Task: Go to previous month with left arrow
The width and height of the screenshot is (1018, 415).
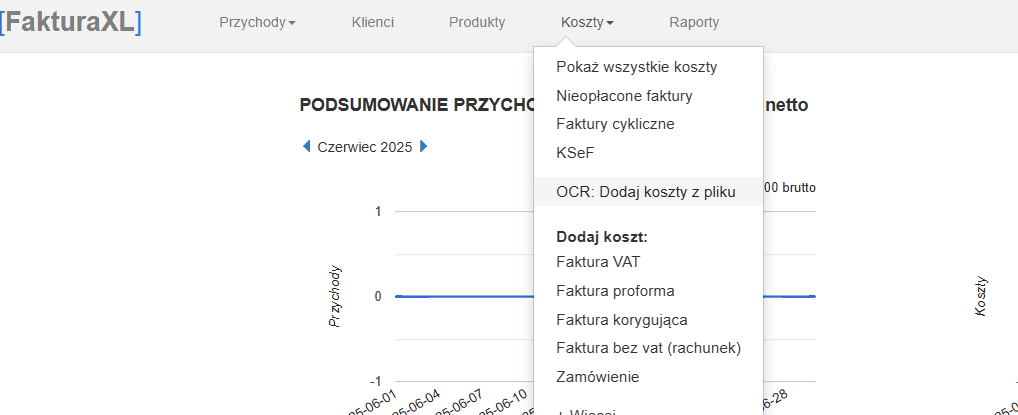Action: [x=306, y=146]
